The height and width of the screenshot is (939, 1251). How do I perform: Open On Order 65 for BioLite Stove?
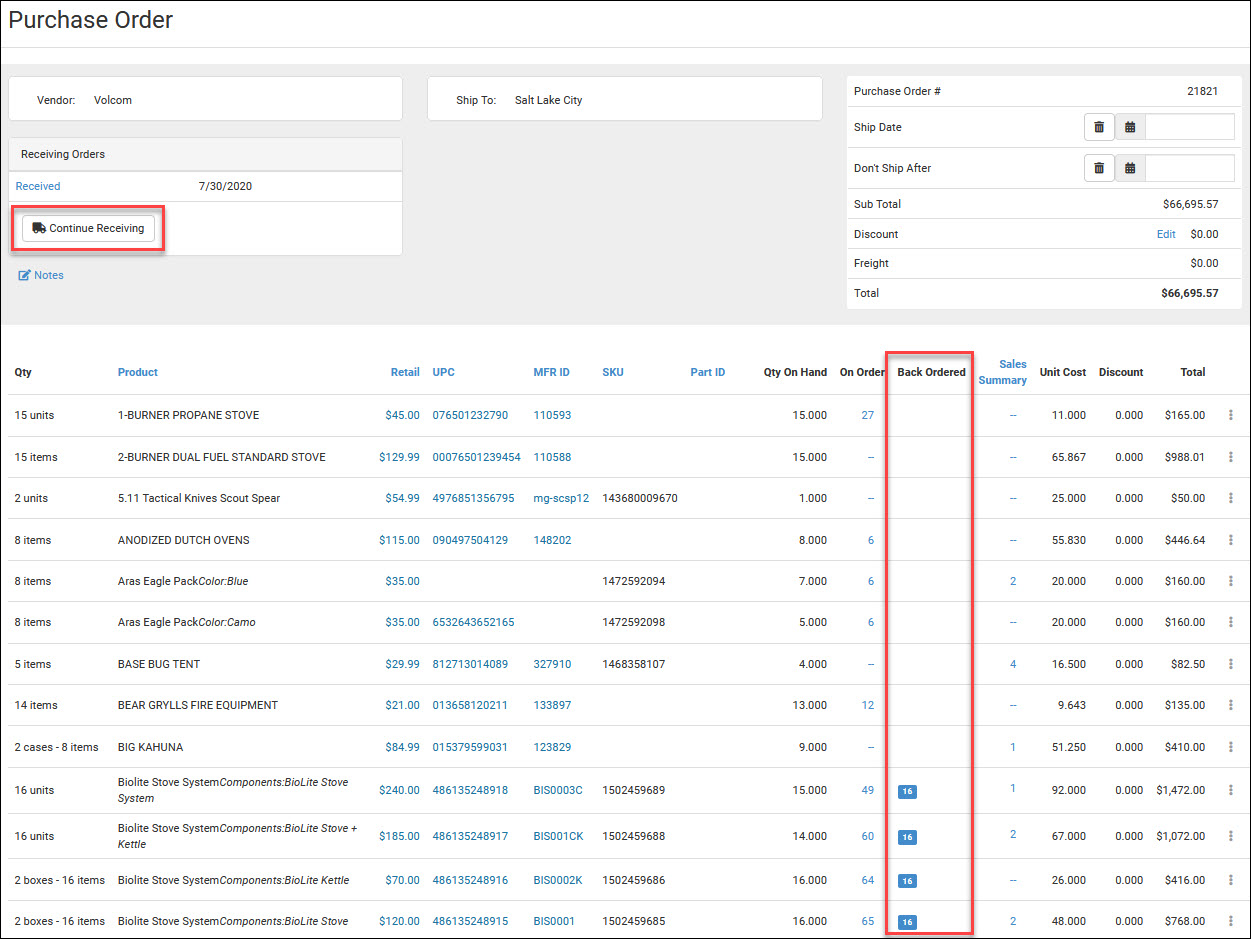(x=868, y=921)
